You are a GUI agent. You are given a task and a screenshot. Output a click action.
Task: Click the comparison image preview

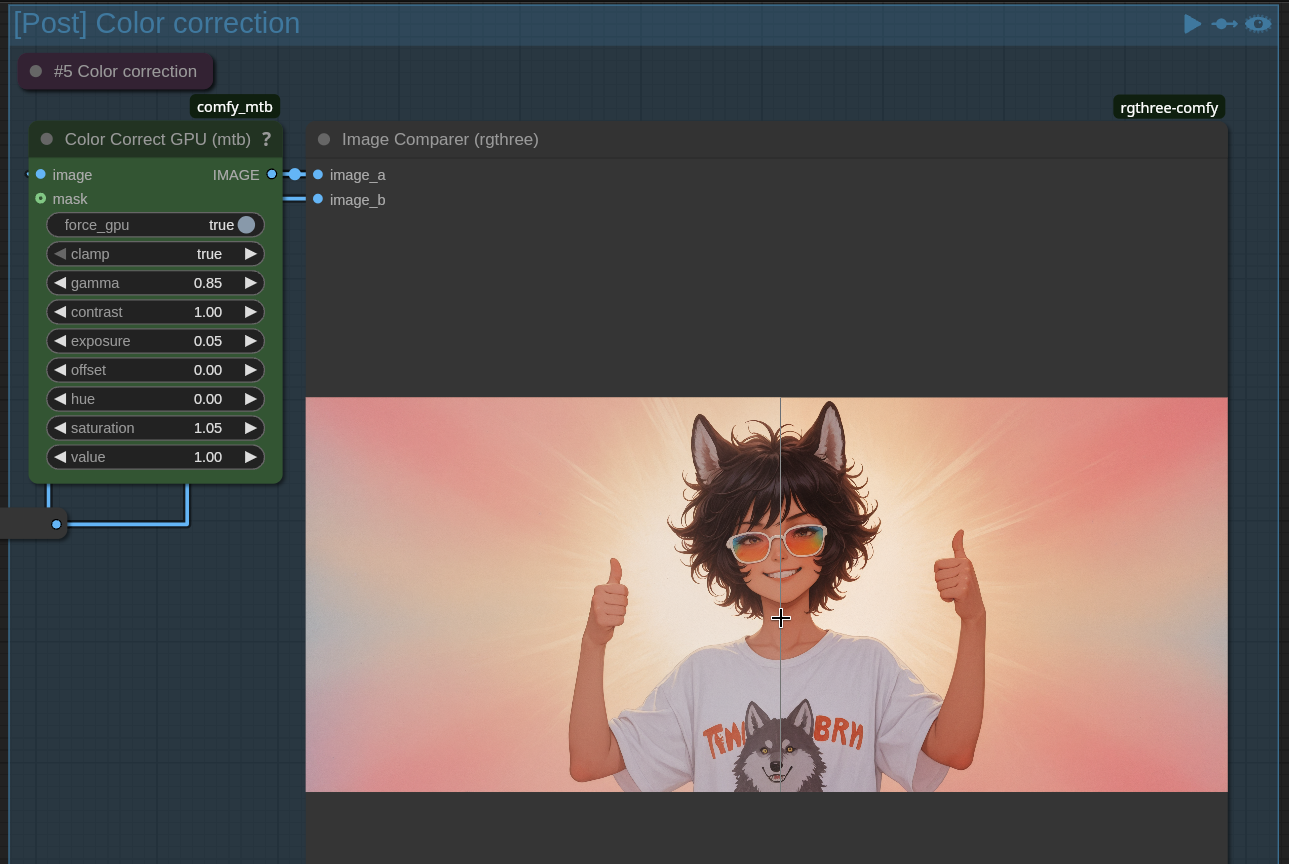click(767, 594)
